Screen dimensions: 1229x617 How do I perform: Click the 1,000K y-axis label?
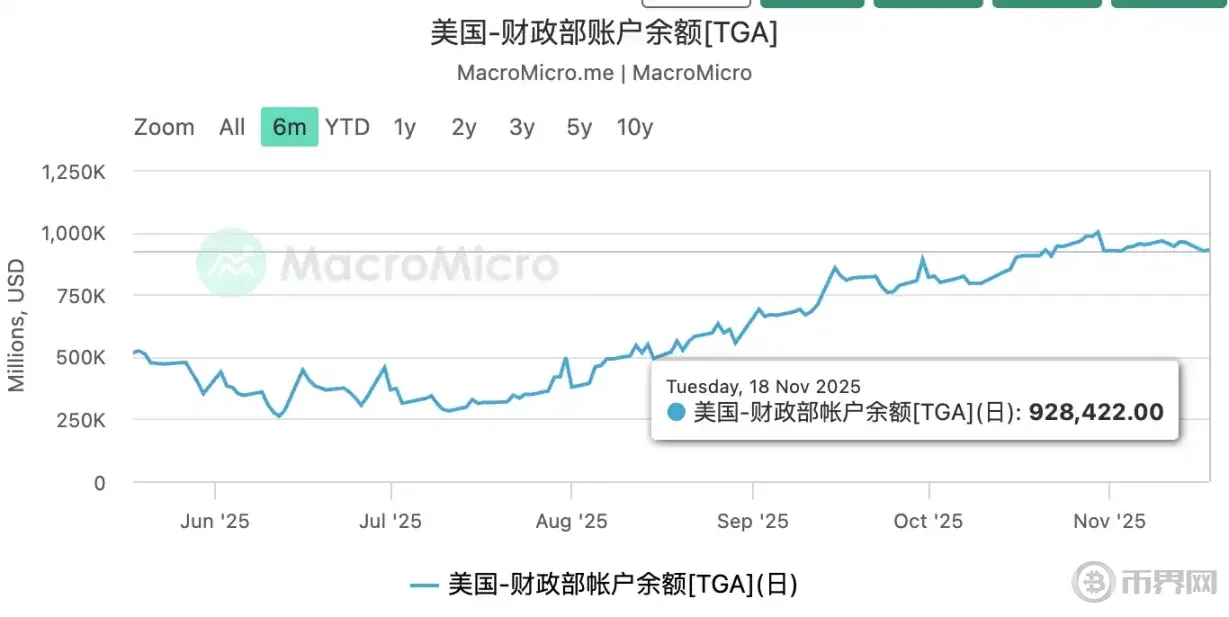(x=73, y=234)
